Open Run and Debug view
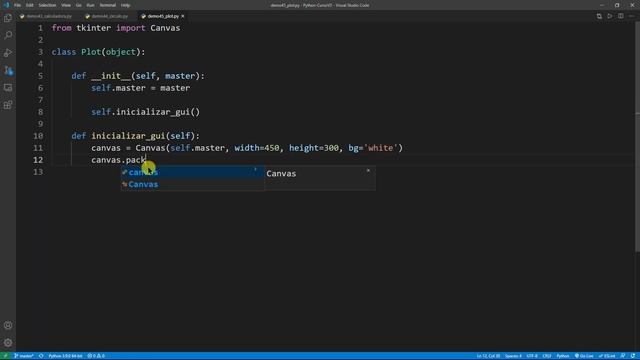The image size is (640, 360). click(8, 53)
